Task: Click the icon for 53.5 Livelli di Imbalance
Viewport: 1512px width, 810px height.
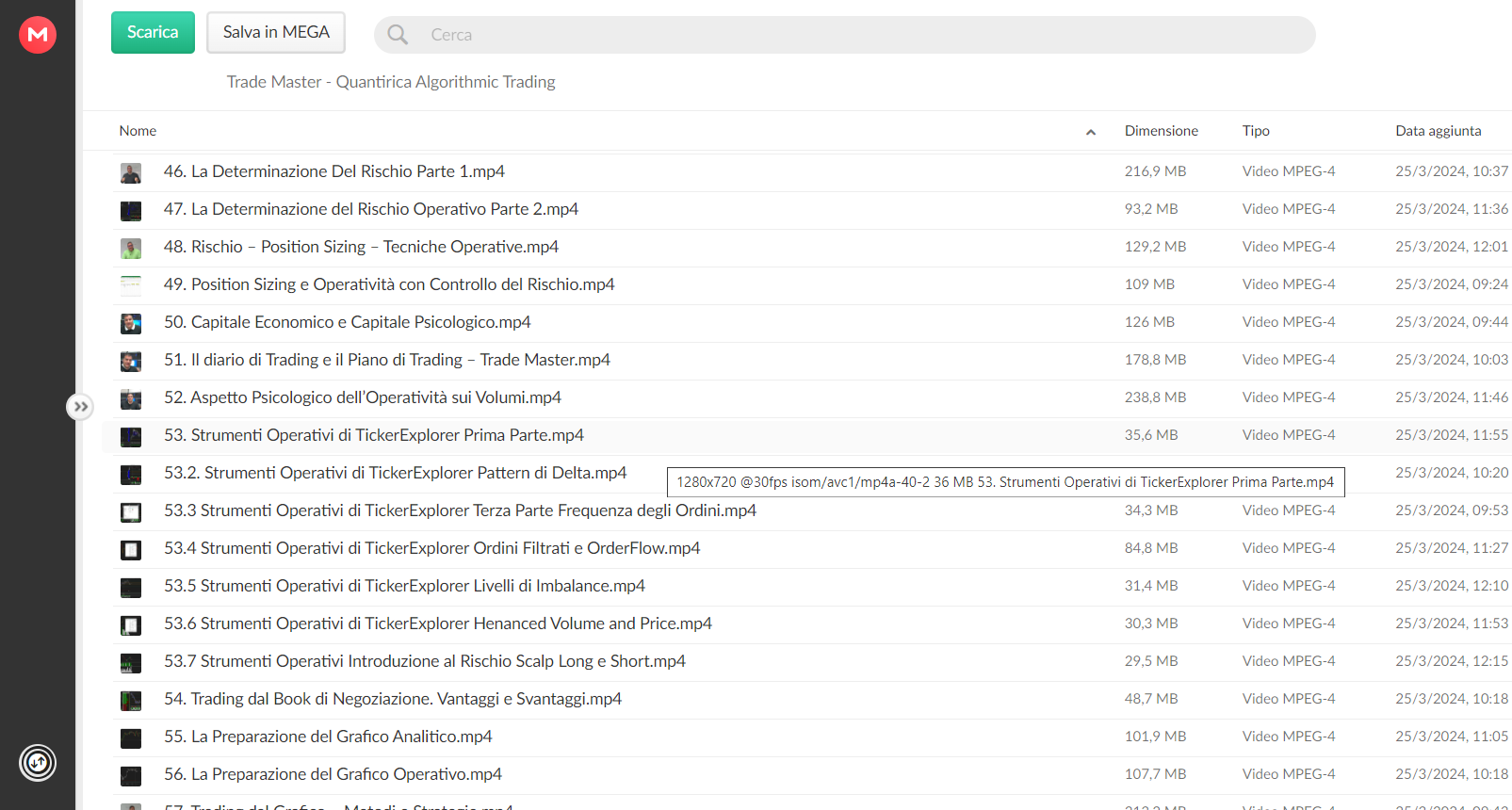Action: click(x=131, y=587)
